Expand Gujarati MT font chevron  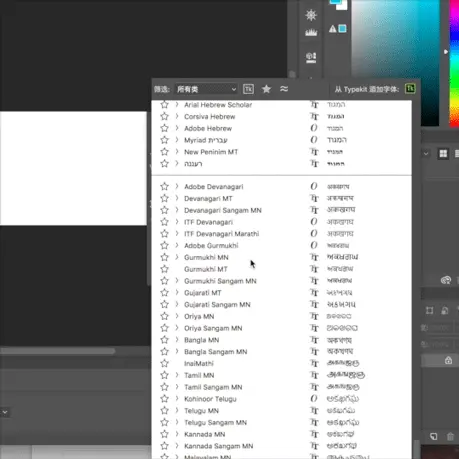tap(177, 292)
